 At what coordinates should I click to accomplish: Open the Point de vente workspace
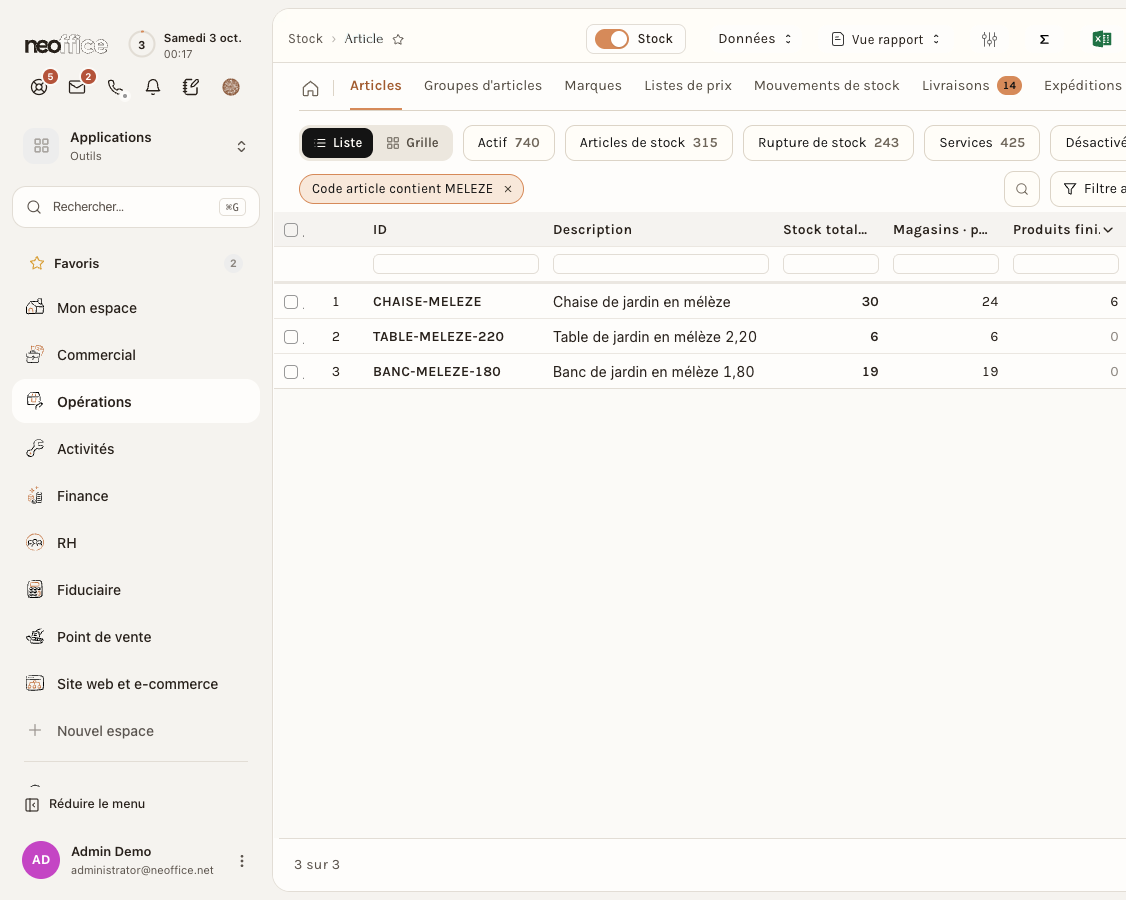pos(136,637)
